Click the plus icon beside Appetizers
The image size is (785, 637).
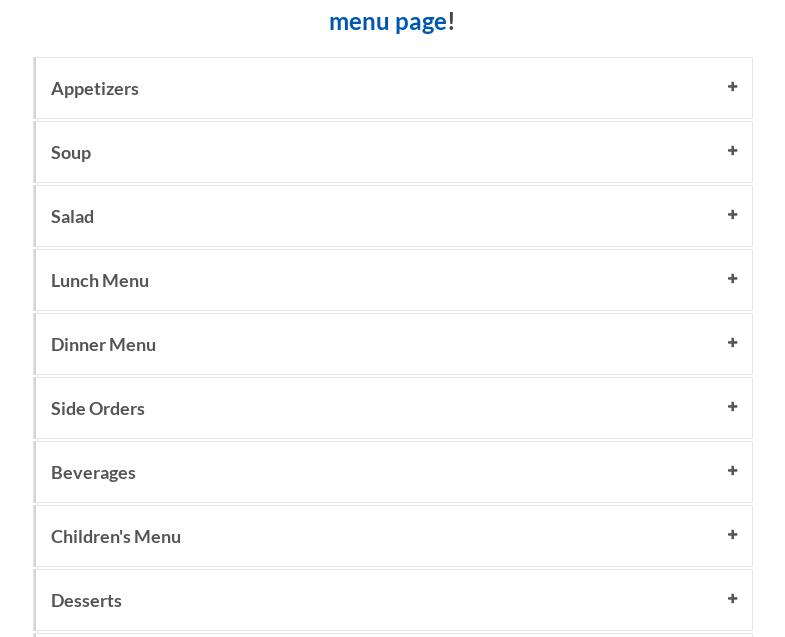[732, 87]
